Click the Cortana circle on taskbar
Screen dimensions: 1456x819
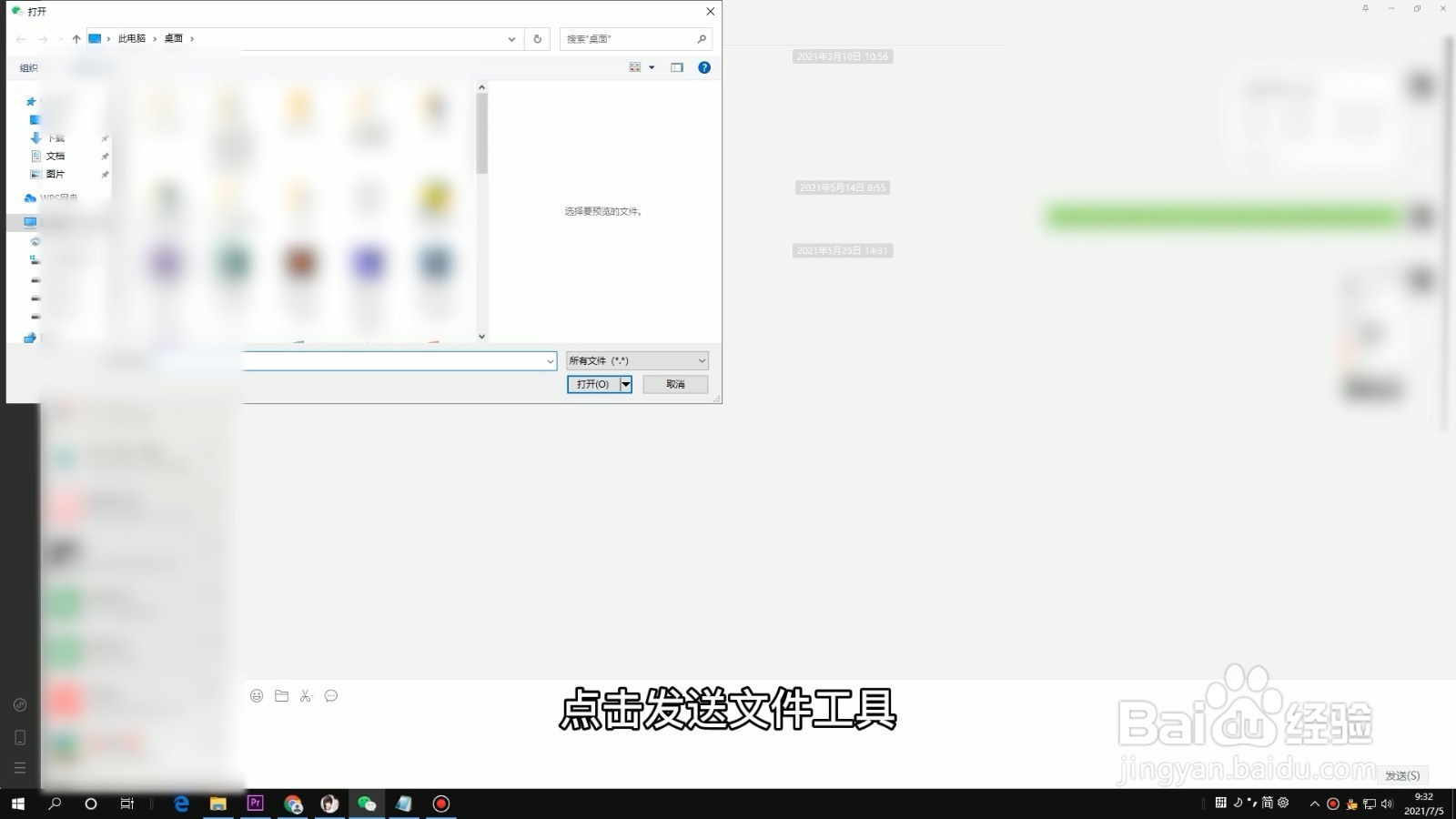(90, 804)
